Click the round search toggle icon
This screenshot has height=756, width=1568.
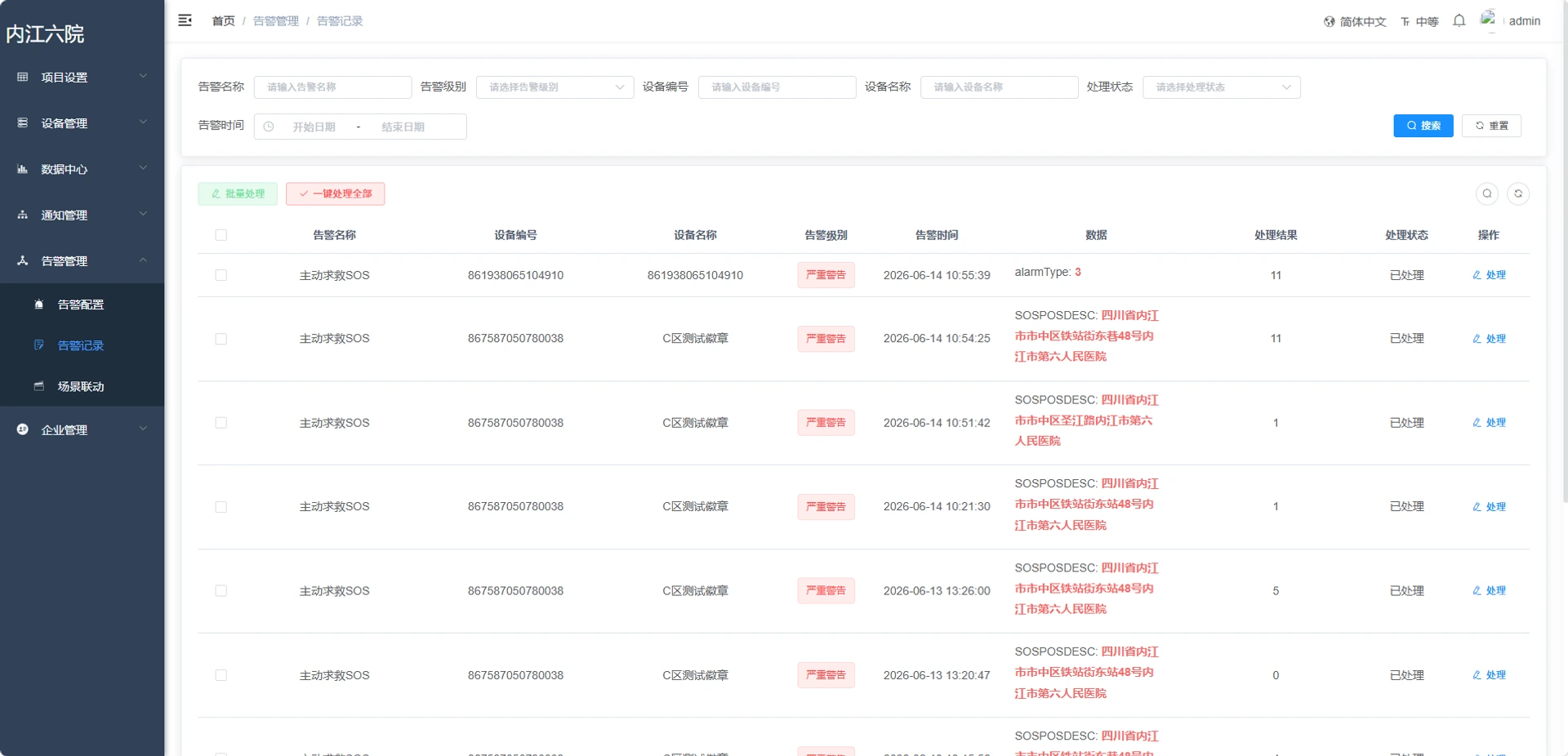click(1487, 193)
